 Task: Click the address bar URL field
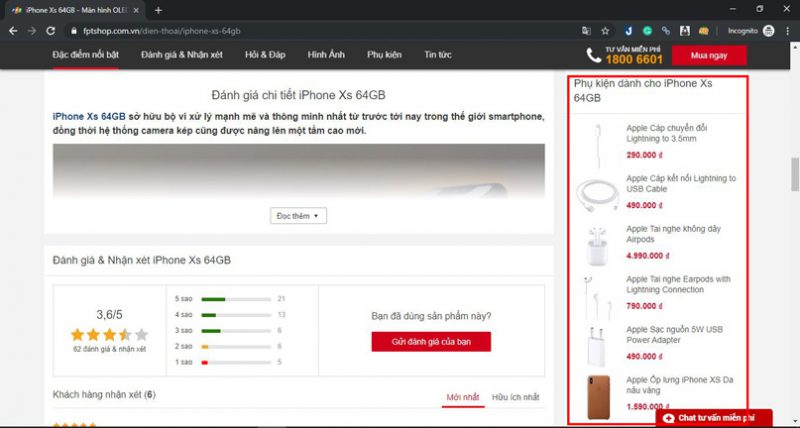[x=327, y=31]
